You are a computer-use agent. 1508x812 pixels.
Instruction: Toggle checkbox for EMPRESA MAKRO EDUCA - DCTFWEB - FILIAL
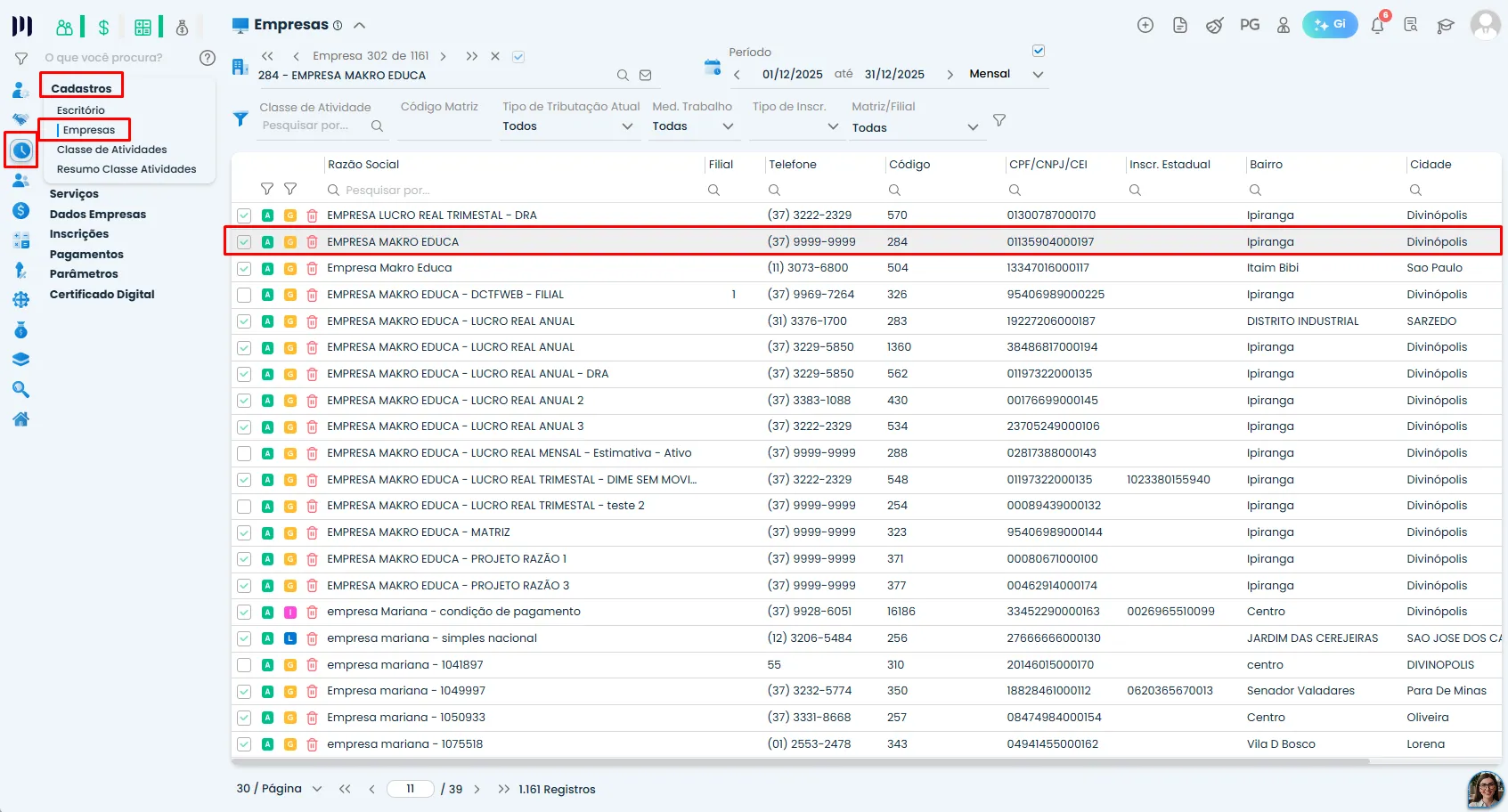point(244,295)
